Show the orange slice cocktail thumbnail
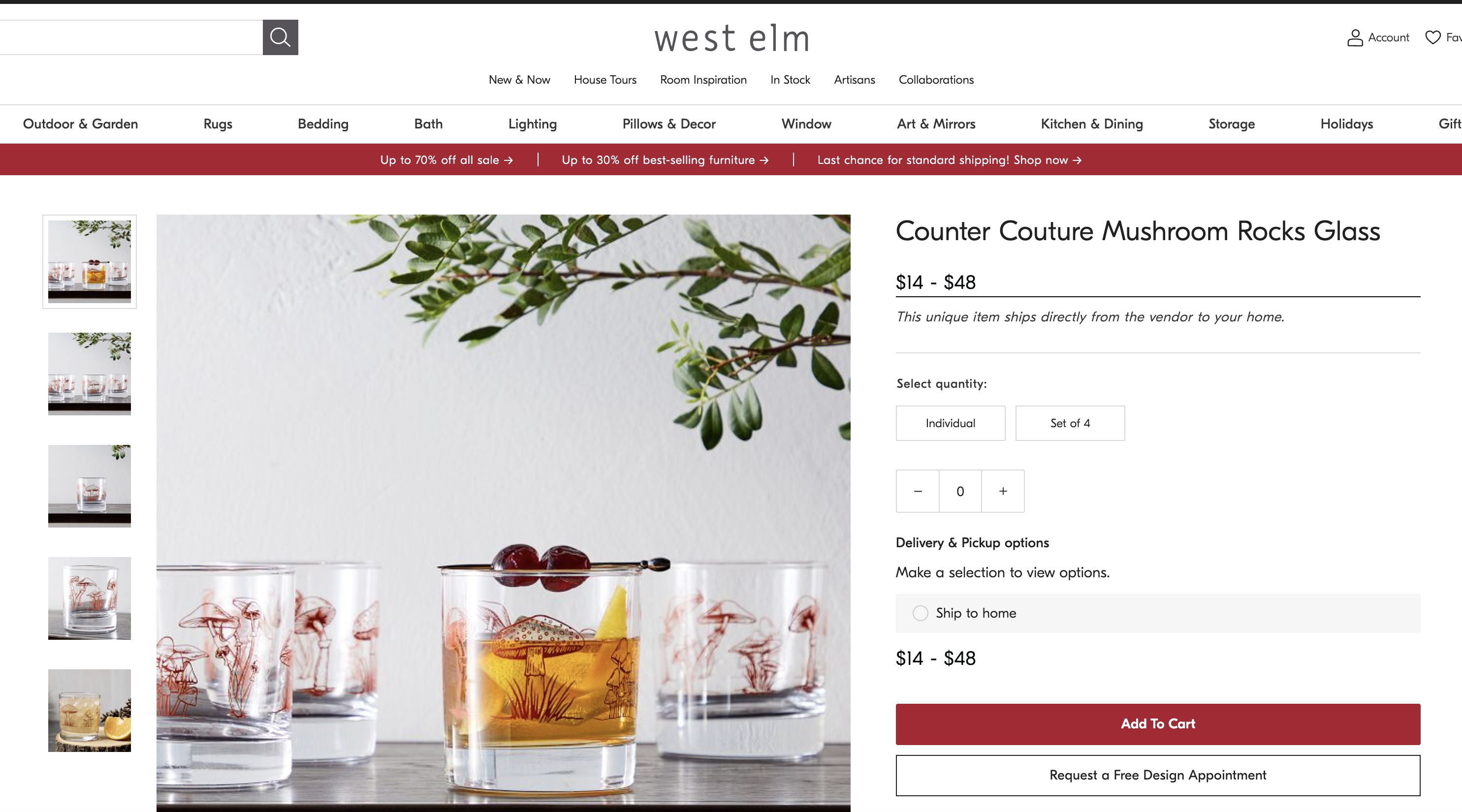This screenshot has height=812, width=1462. pos(90,711)
